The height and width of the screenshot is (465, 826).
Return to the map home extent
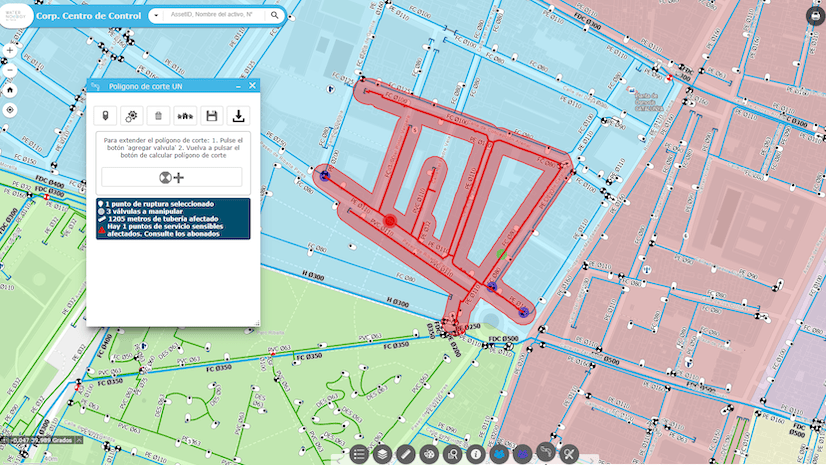(9, 90)
